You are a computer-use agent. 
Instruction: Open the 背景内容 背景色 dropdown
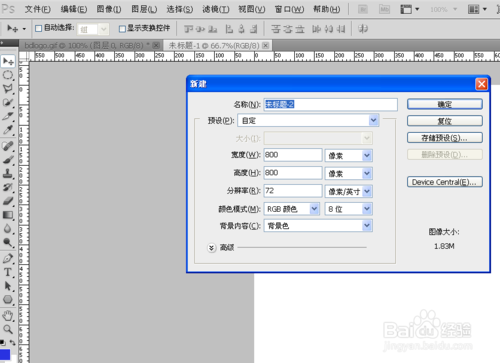coord(367,226)
